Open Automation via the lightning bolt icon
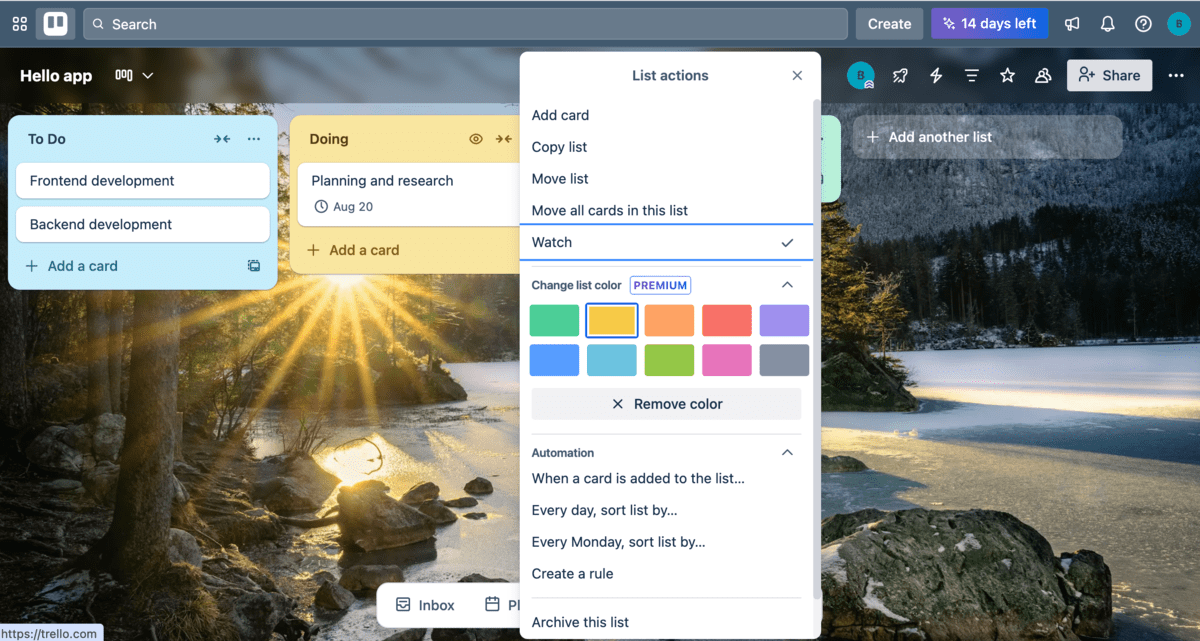This screenshot has height=641, width=1200. [935, 75]
